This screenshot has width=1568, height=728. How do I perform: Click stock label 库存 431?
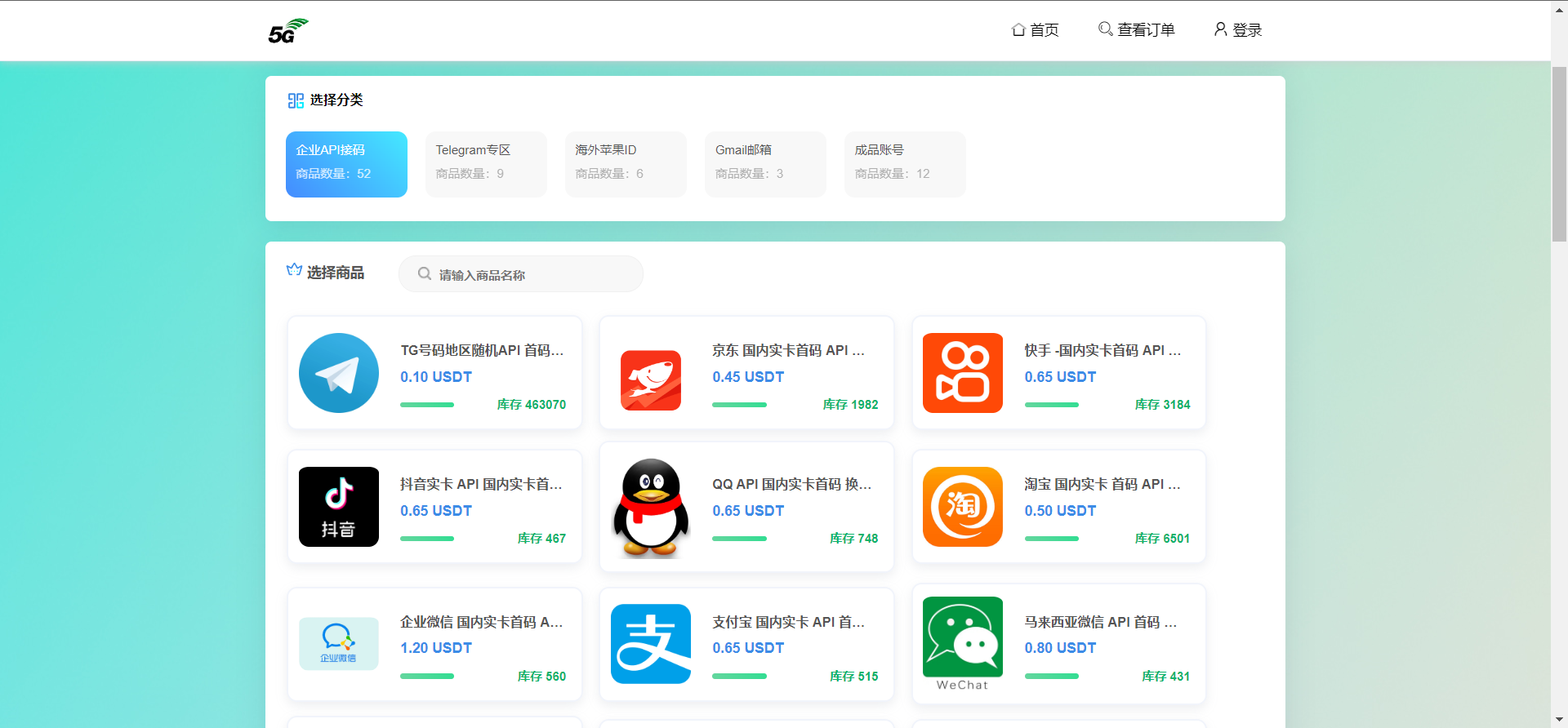1165,677
